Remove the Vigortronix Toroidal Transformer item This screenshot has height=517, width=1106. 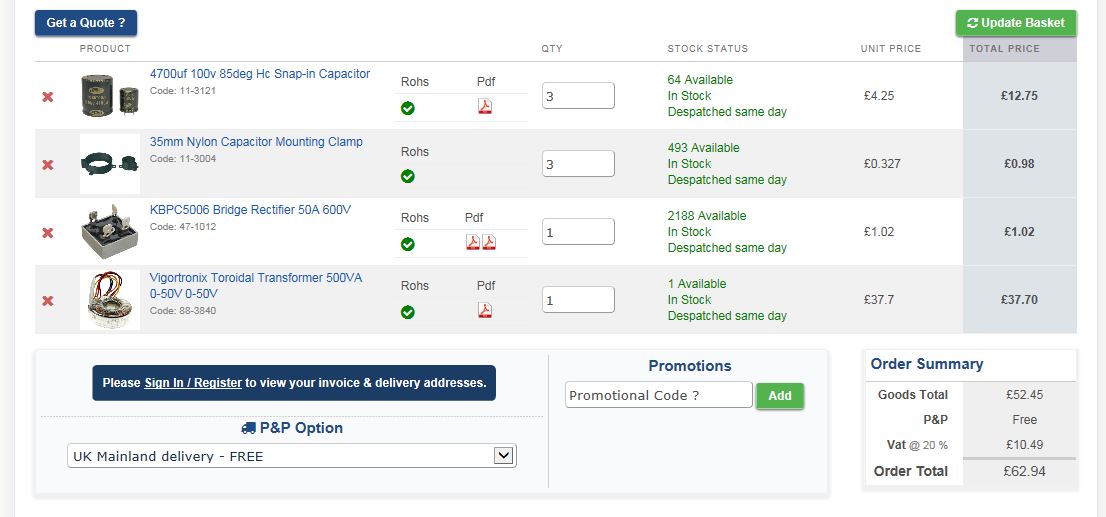click(x=47, y=301)
